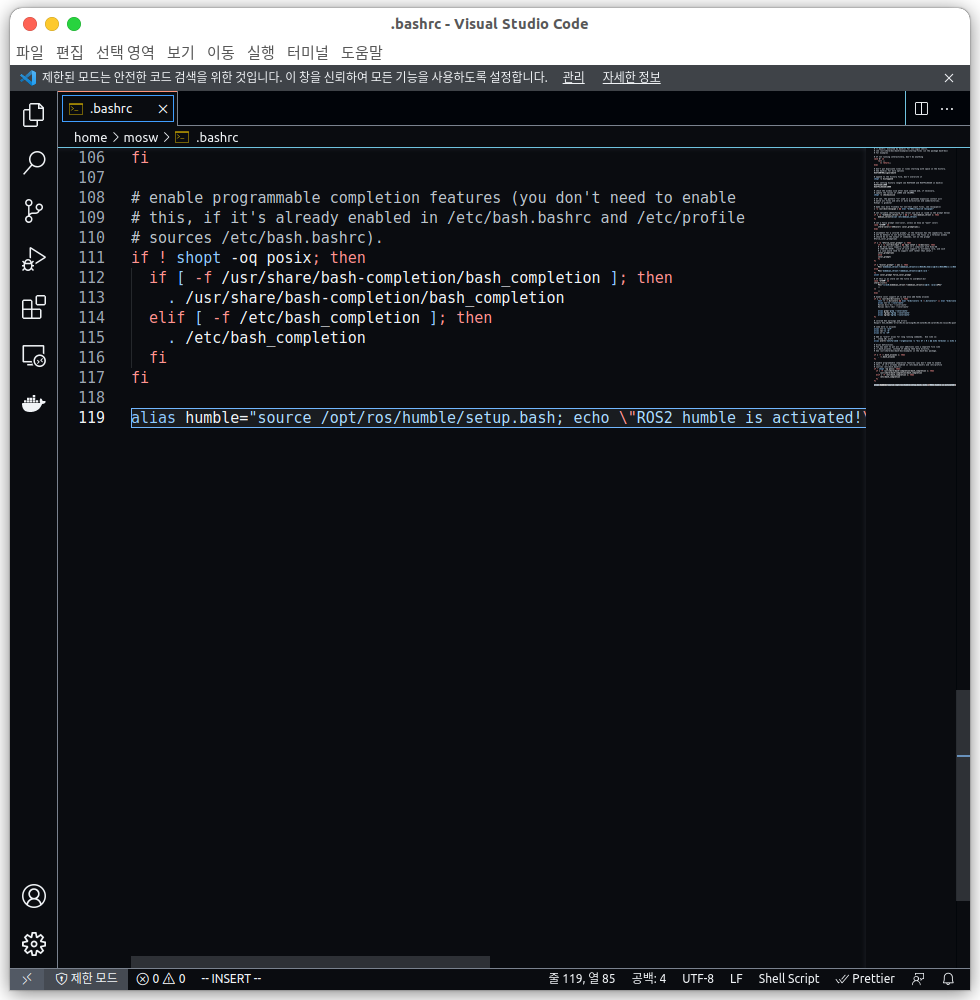The width and height of the screenshot is (980, 1000).
Task: Click the word shopt on line 111
Action: 198,258
